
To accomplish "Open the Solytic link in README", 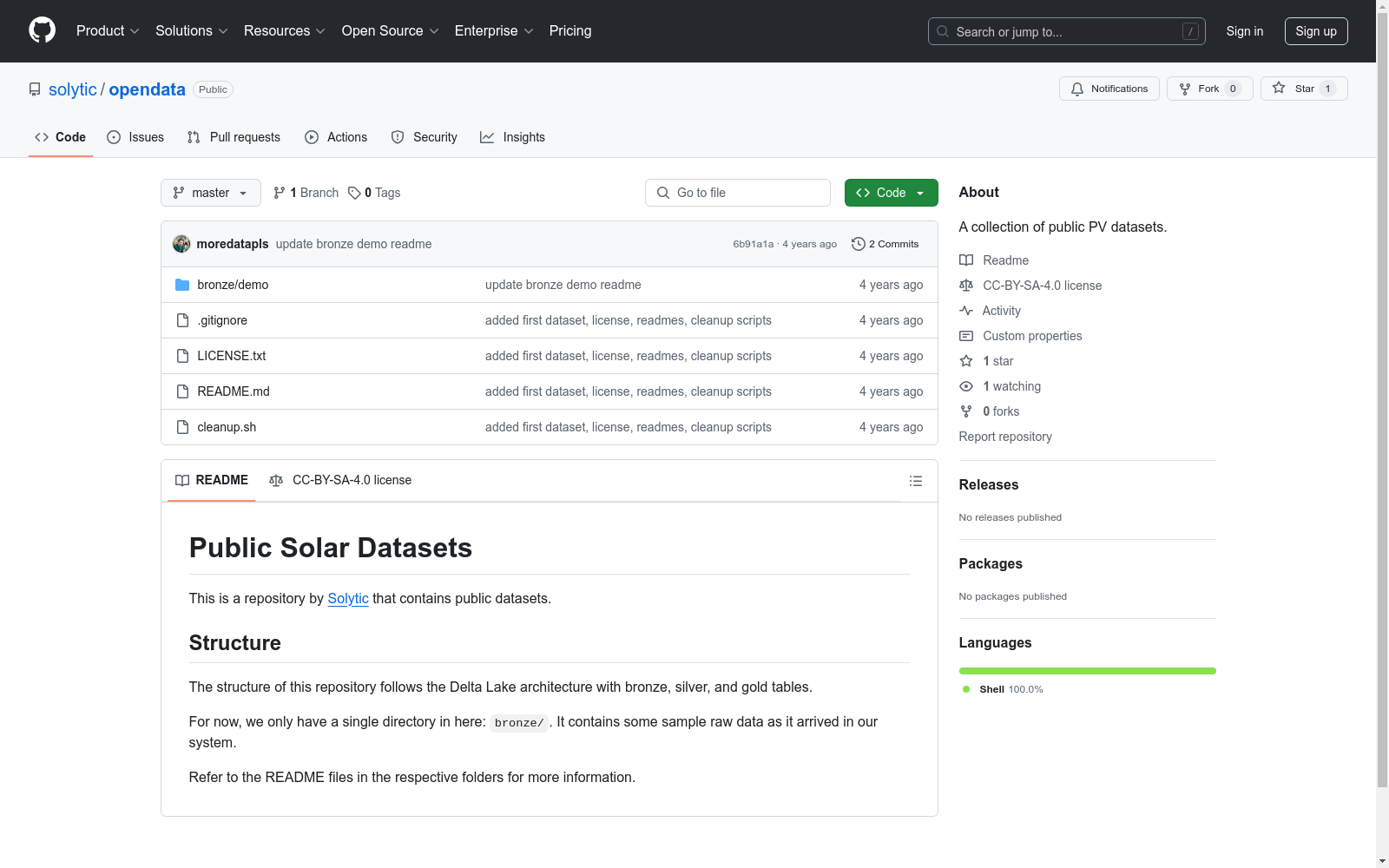I will (348, 598).
